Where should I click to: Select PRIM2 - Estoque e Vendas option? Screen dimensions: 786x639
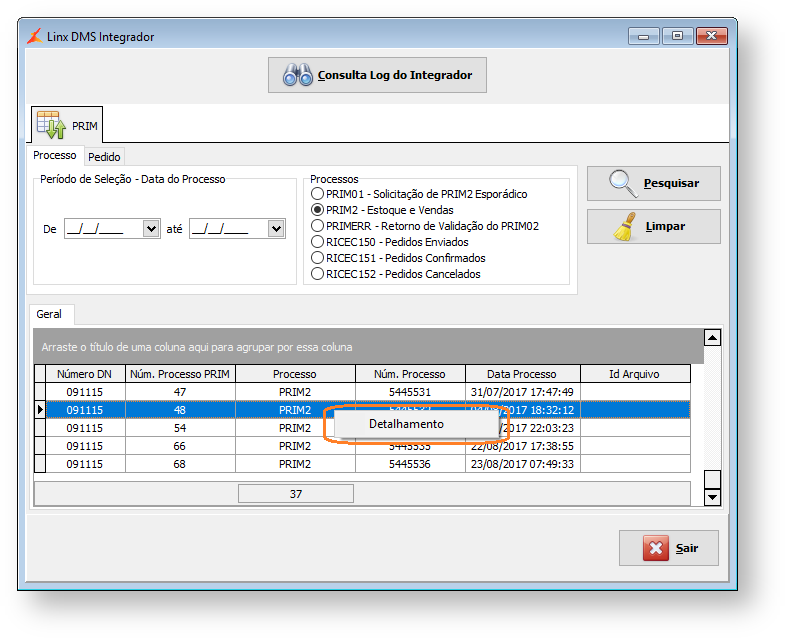(382, 210)
